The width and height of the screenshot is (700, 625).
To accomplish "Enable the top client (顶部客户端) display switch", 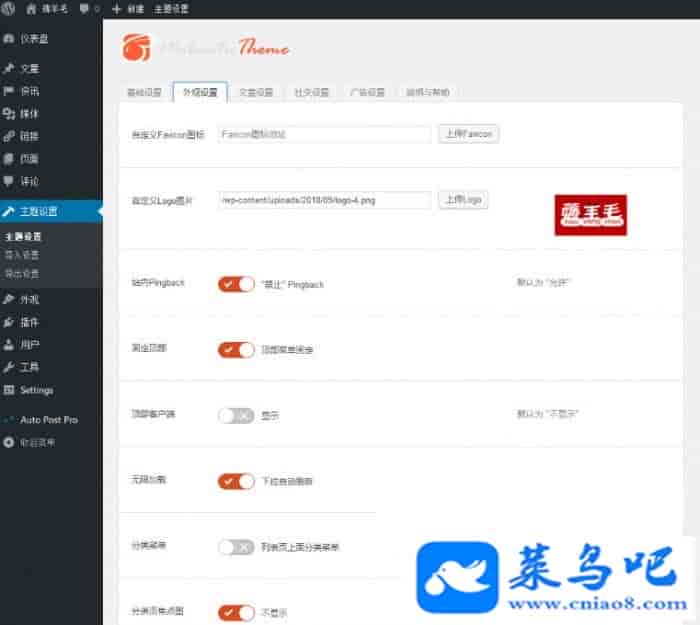I will pyautogui.click(x=236, y=415).
